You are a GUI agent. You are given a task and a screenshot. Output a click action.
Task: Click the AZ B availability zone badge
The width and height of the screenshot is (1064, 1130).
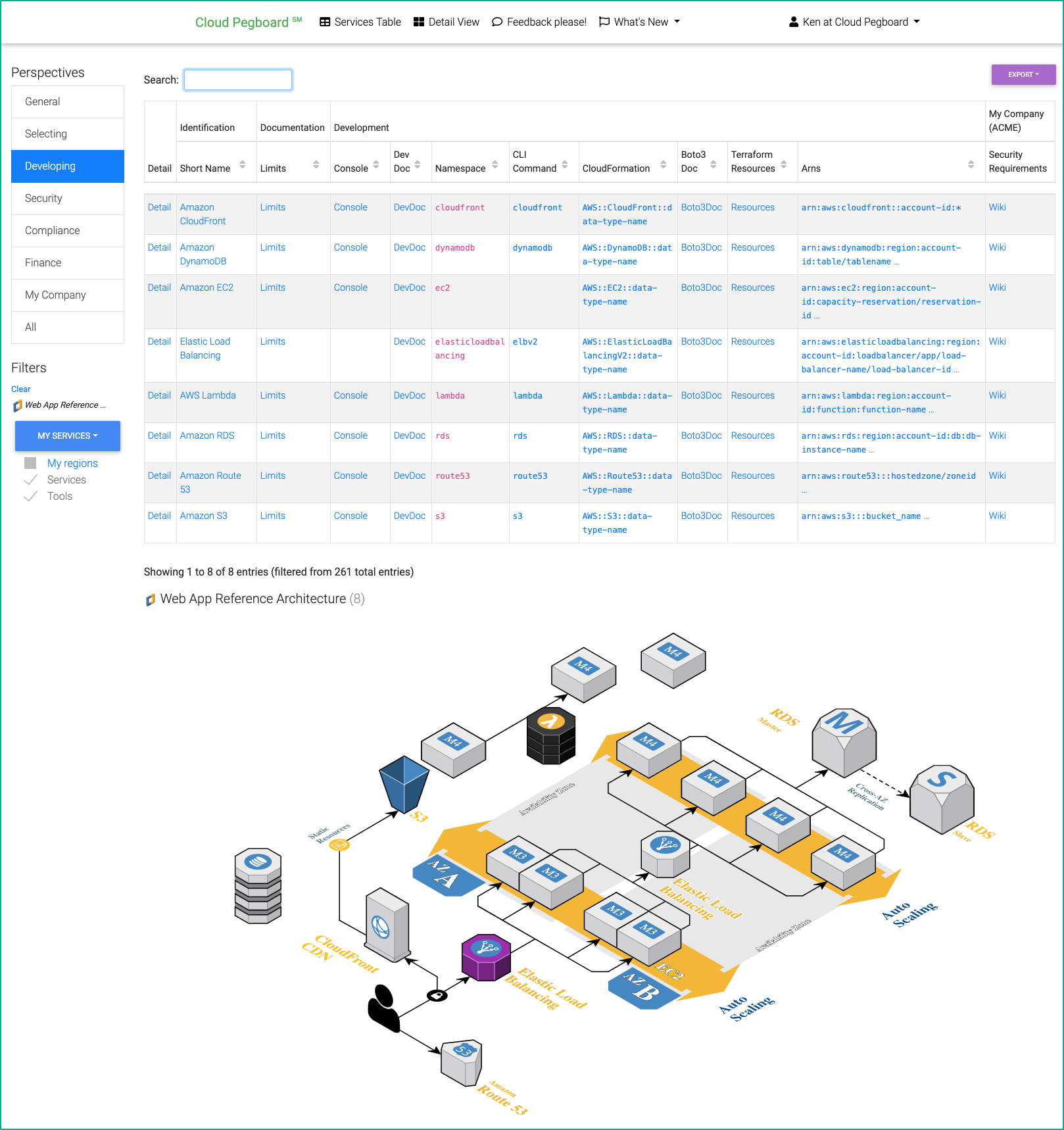643,988
